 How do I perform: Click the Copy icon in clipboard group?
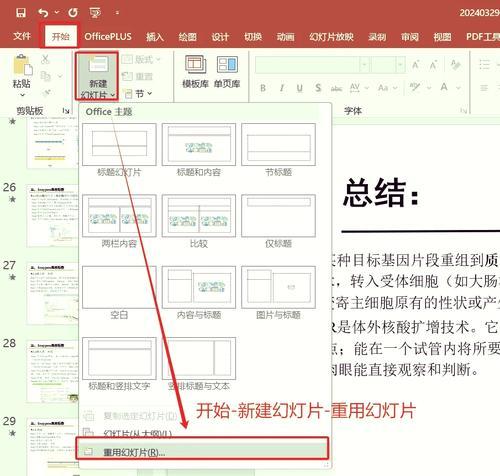[x=45, y=76]
